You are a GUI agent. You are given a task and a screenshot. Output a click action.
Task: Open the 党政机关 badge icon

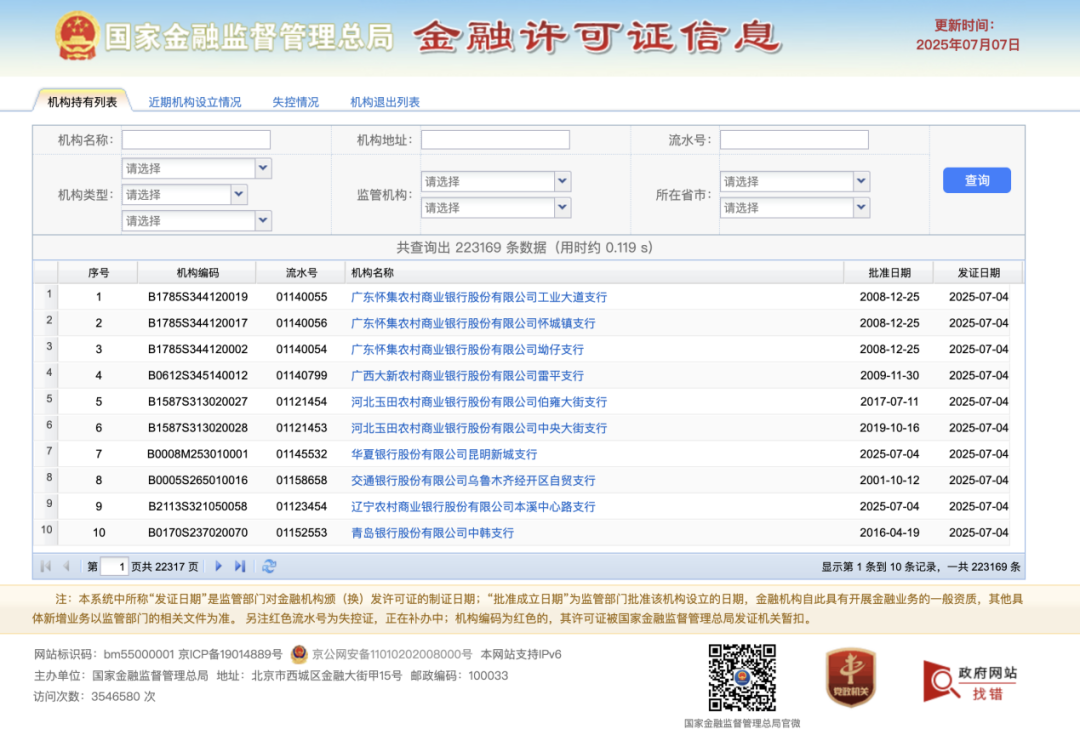click(851, 678)
